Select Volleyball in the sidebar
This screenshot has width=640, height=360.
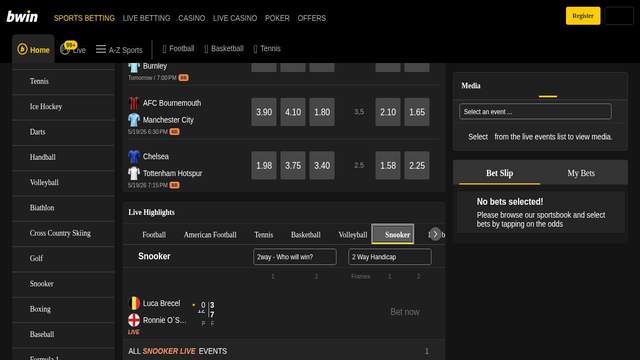(x=63, y=182)
